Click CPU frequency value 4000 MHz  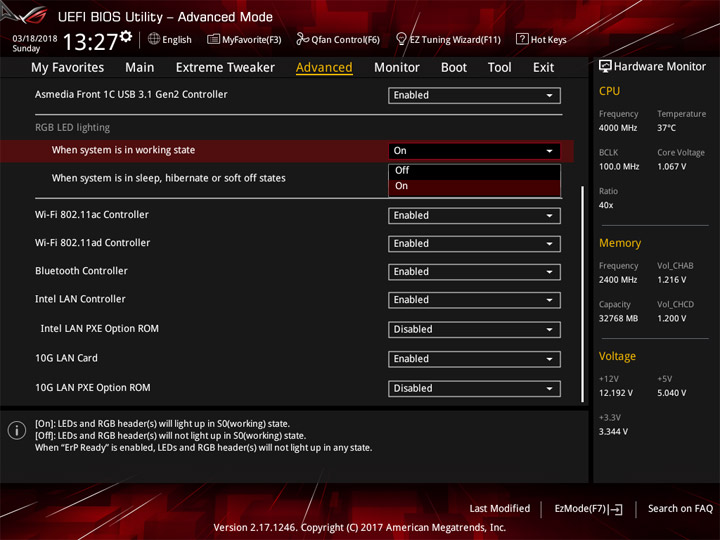(618, 128)
